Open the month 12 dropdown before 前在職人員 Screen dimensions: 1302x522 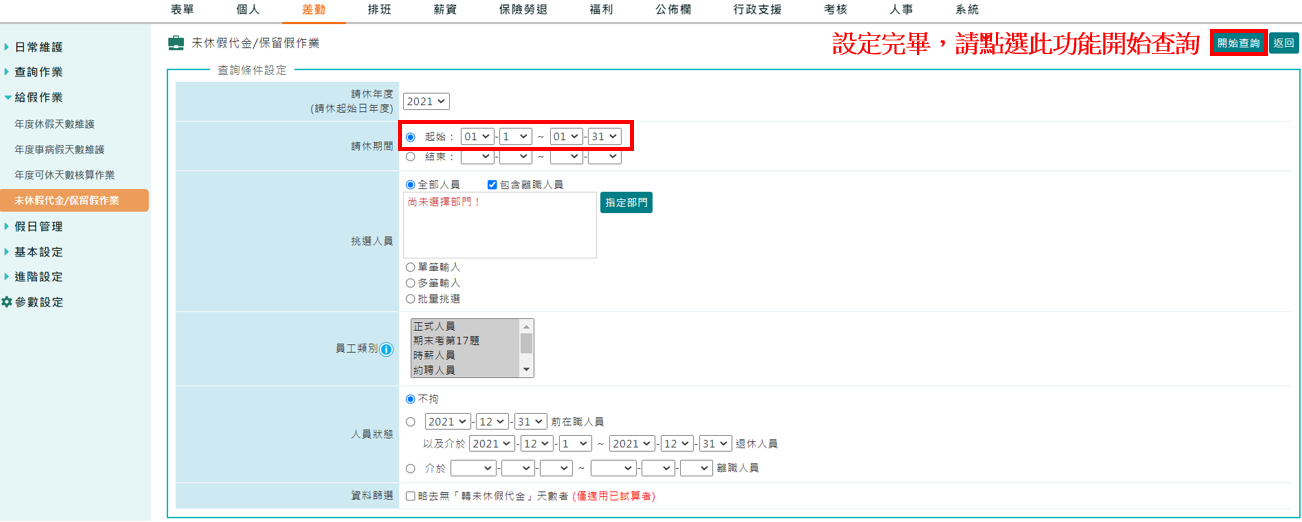[493, 422]
